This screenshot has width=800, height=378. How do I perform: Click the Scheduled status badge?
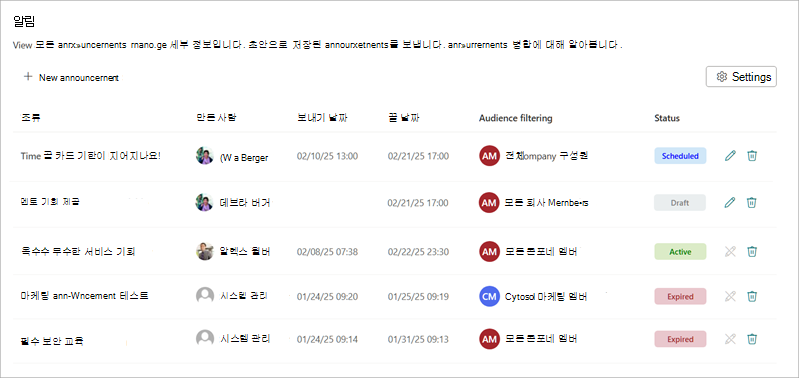pyautogui.click(x=680, y=156)
